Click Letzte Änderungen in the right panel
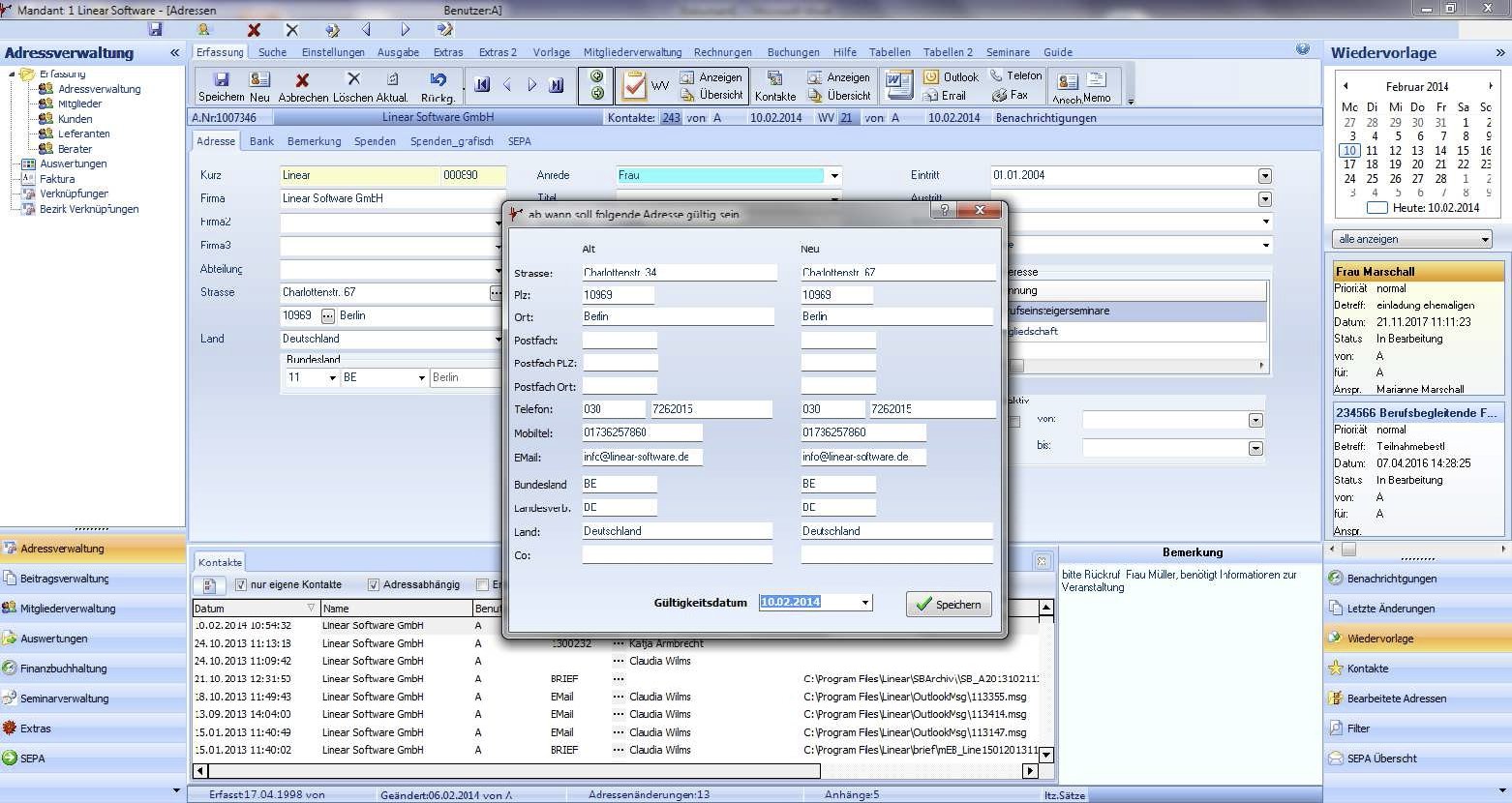The height and width of the screenshot is (803, 1512). 1416,609
